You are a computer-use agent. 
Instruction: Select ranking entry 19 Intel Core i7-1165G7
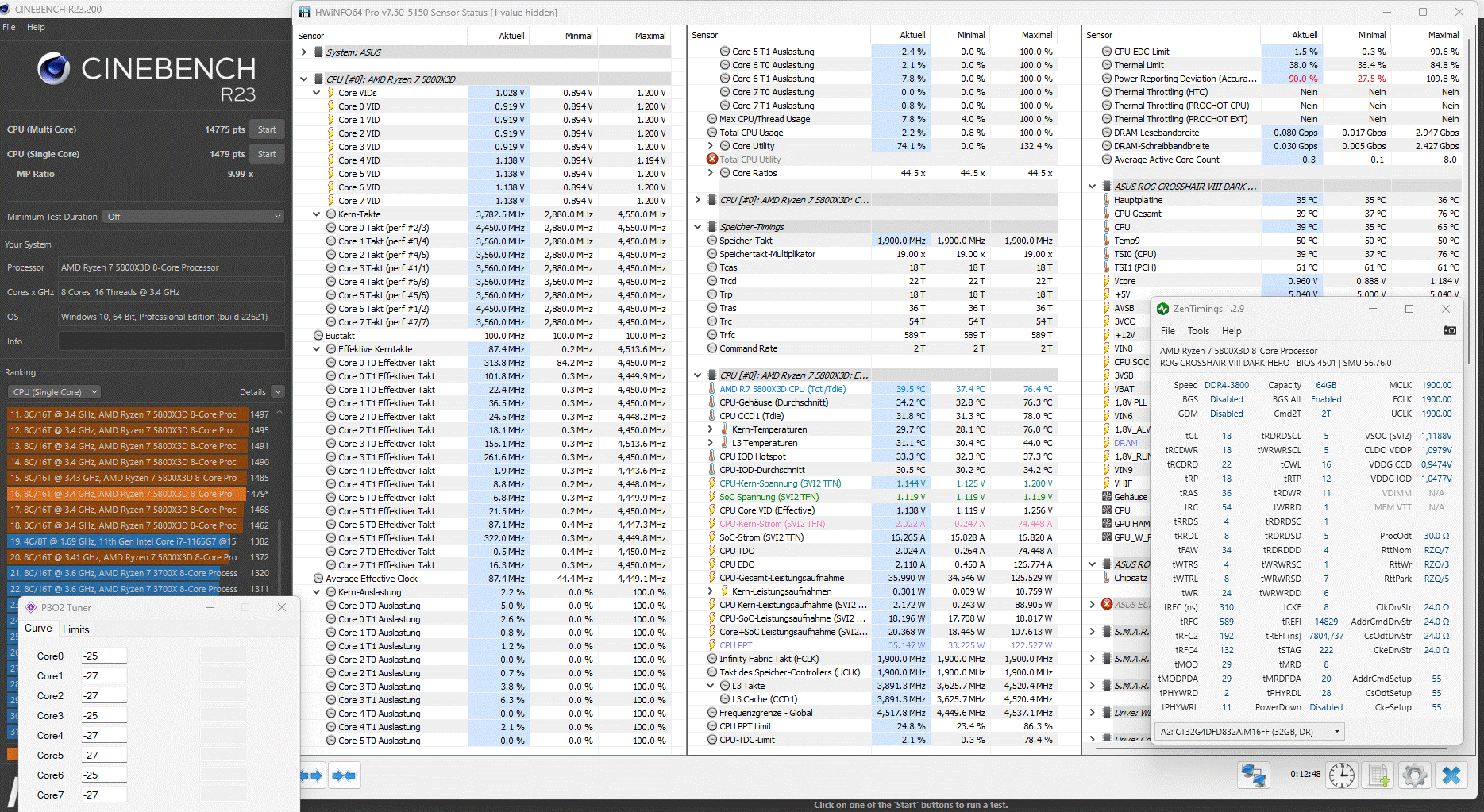pos(139,541)
